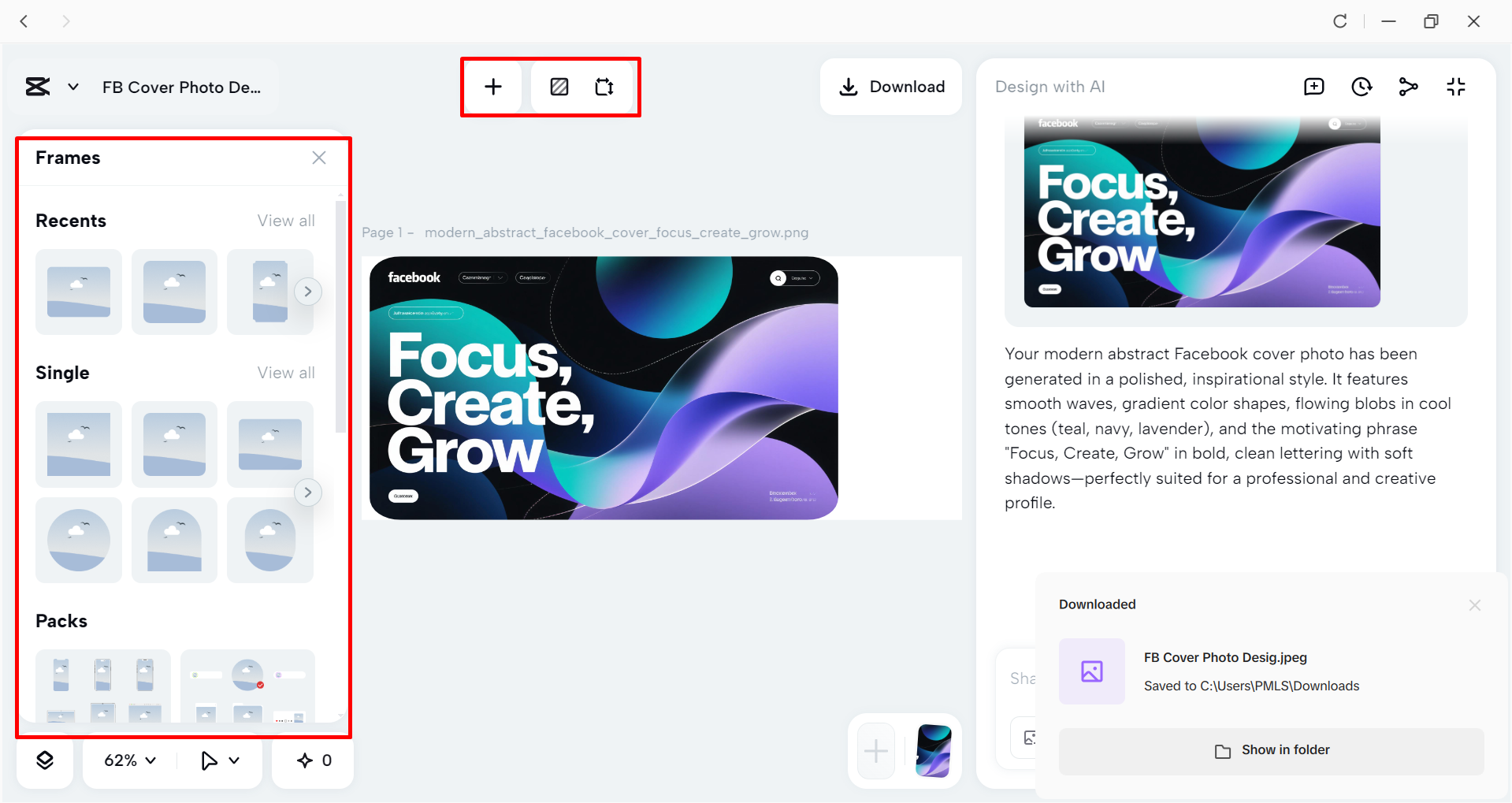Start a new AI chat icon
The height and width of the screenshot is (803, 1512).
1314,87
